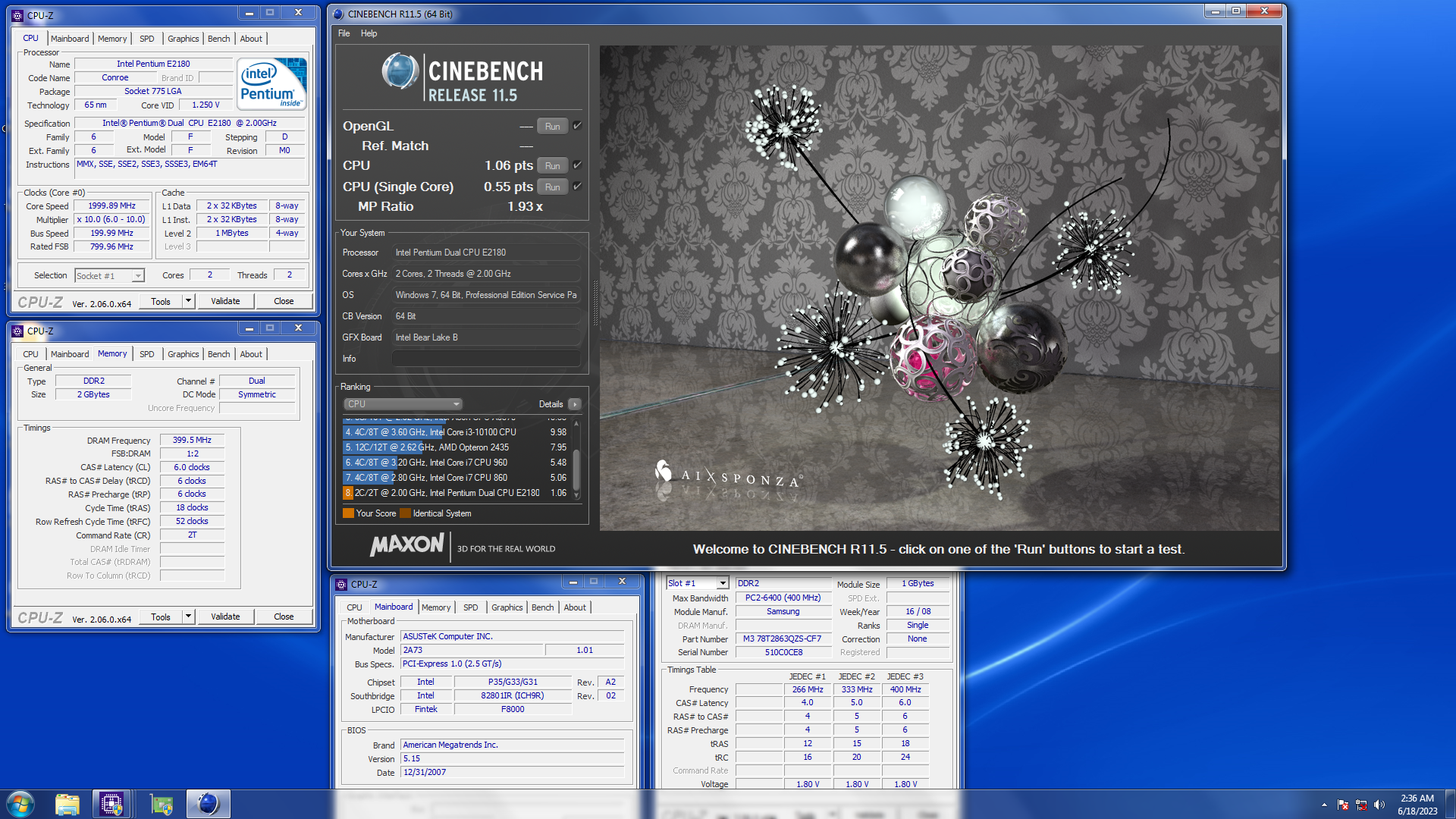Select the CPU tab in CPU-Z Mainboard window

pos(354,607)
